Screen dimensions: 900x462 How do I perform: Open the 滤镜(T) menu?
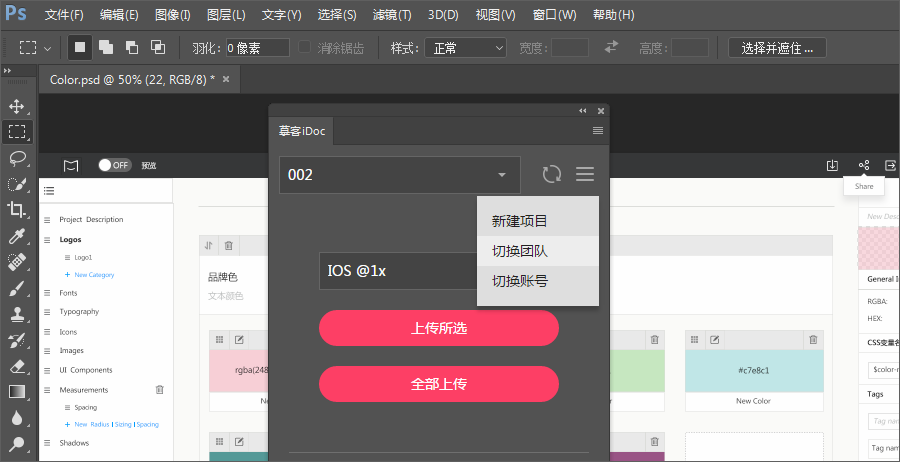(392, 15)
